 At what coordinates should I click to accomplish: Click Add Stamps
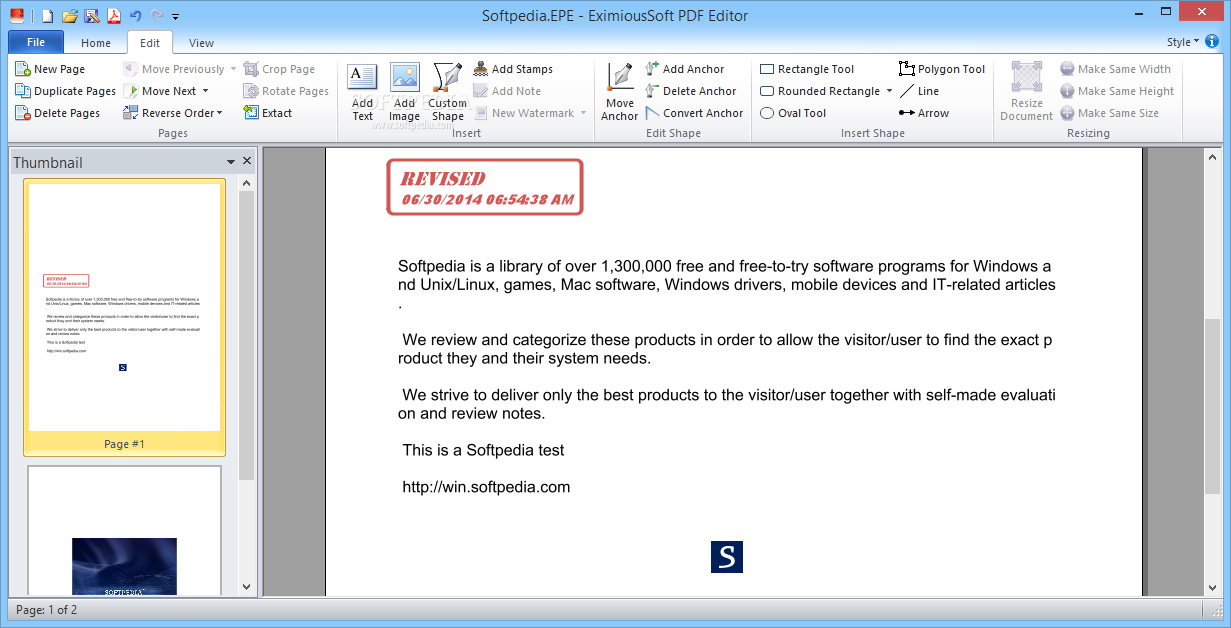point(513,69)
